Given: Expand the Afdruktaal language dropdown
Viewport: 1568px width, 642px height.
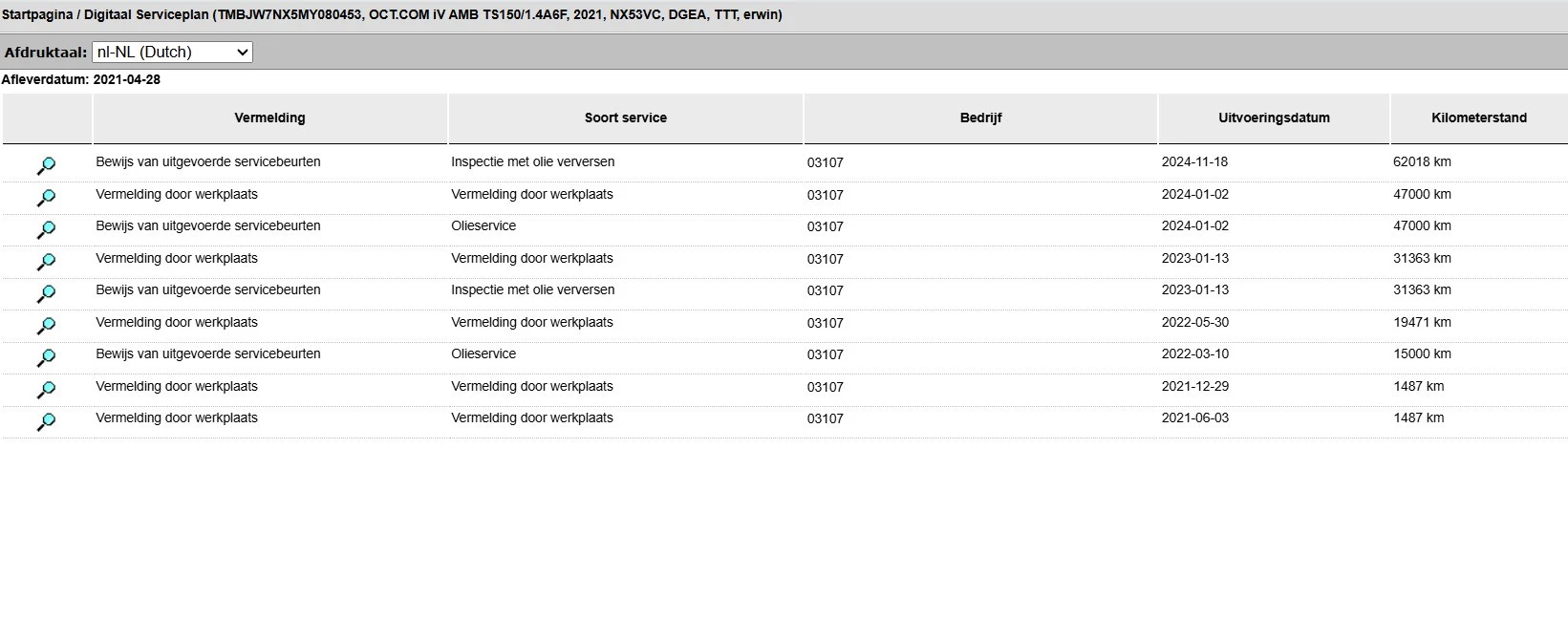Looking at the screenshot, I should point(172,53).
